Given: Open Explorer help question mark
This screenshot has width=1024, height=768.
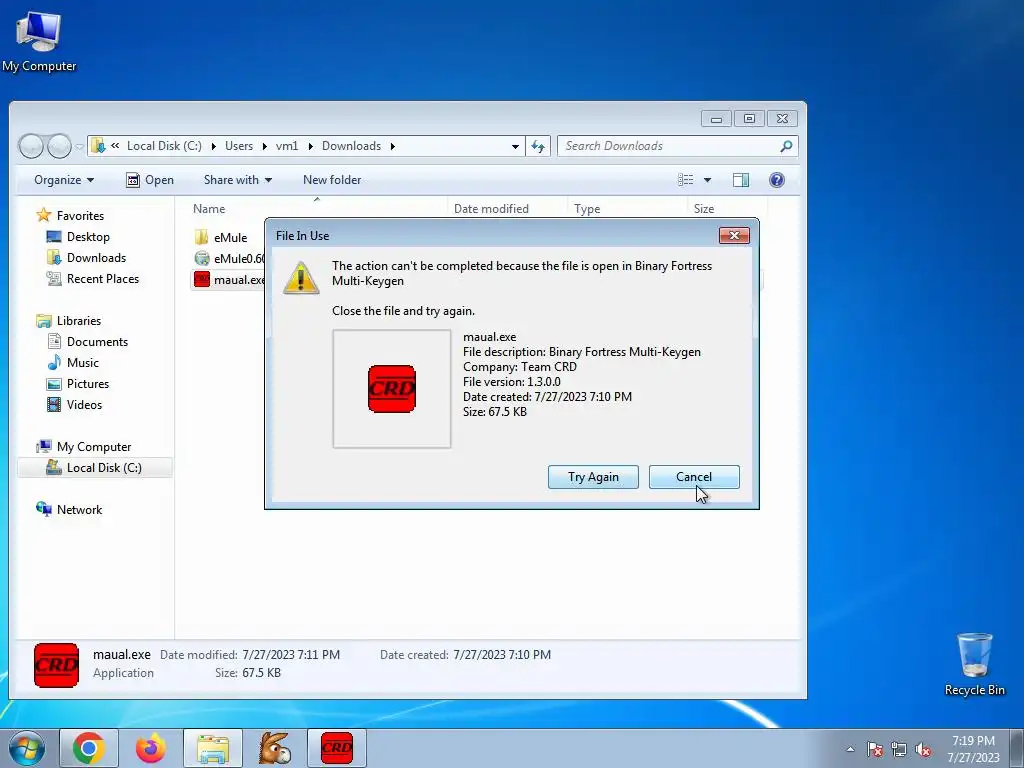Looking at the screenshot, I should (x=776, y=180).
